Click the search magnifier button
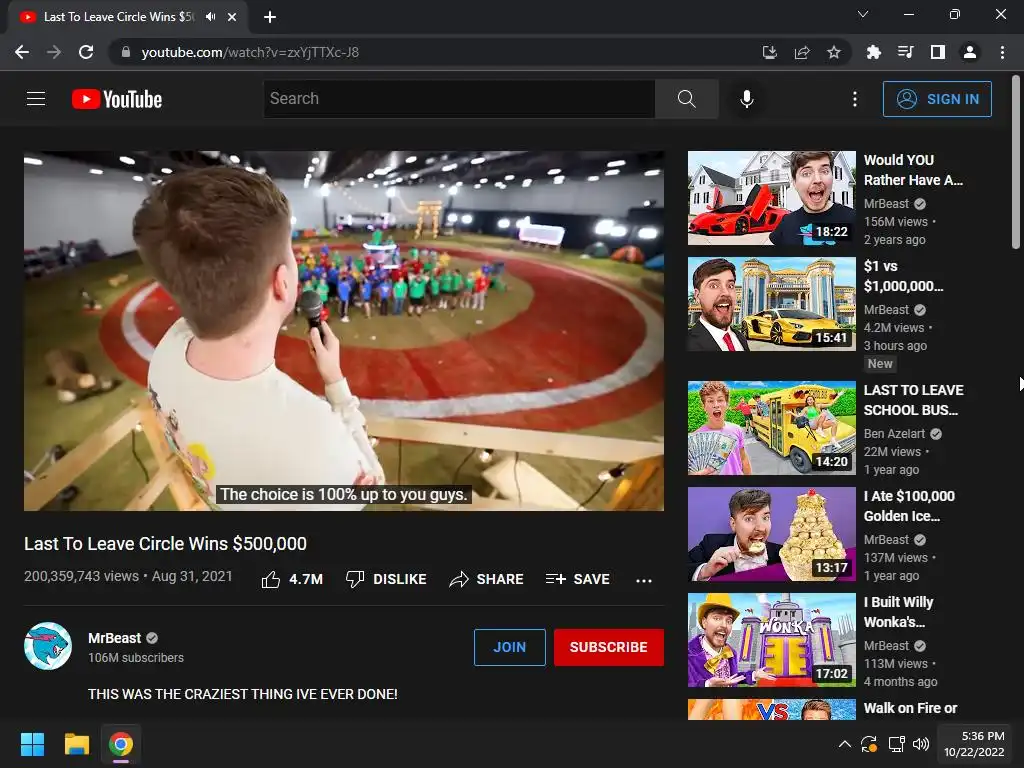This screenshot has height=768, width=1024. point(686,99)
